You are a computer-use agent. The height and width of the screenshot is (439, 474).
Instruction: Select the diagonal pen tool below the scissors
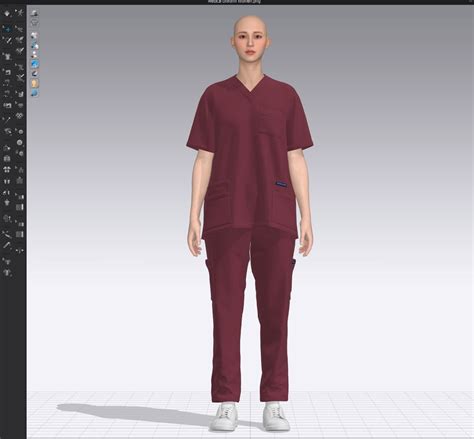click(x=7, y=245)
